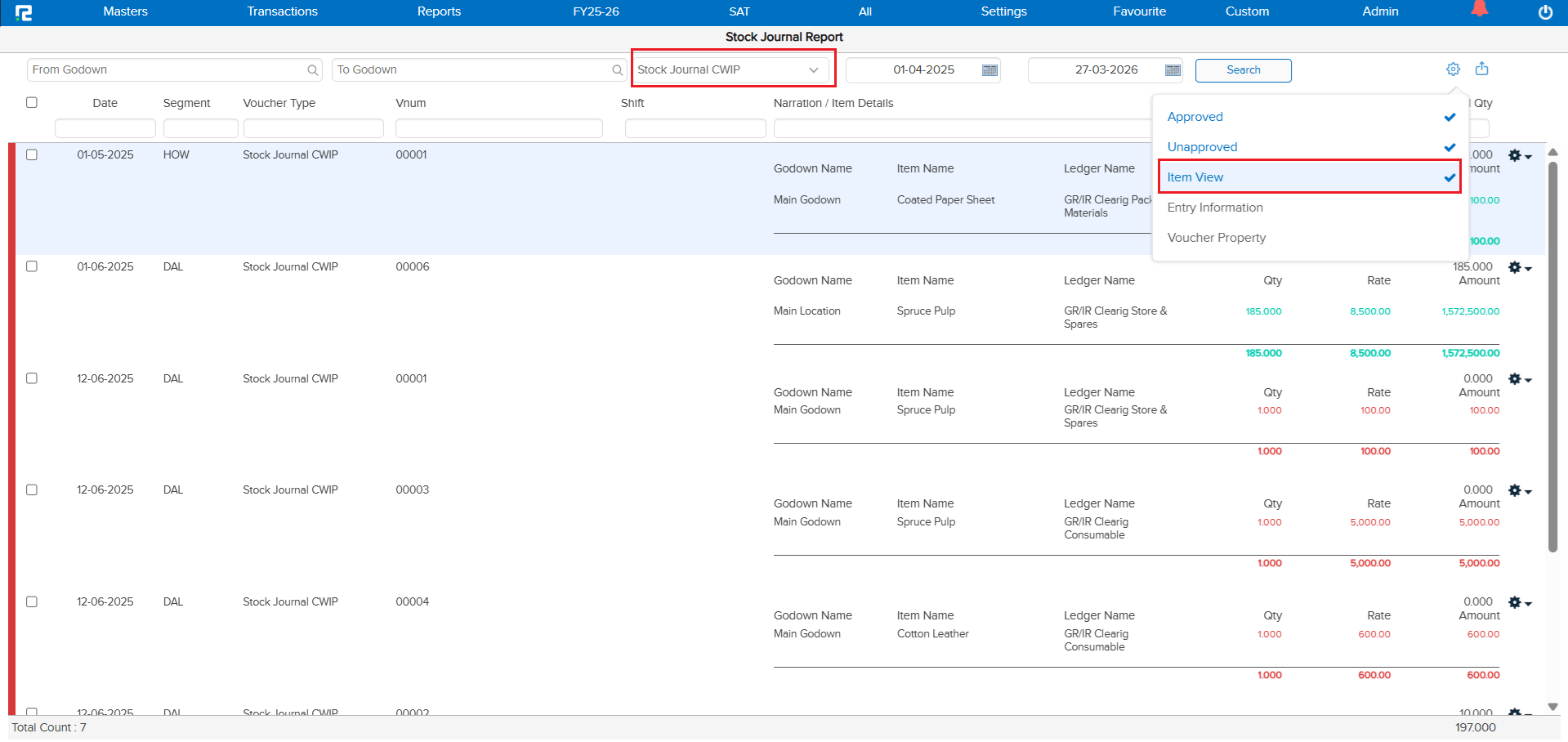This screenshot has width=1568, height=742.
Task: Select Entry Information from options menu
Action: [x=1214, y=208]
